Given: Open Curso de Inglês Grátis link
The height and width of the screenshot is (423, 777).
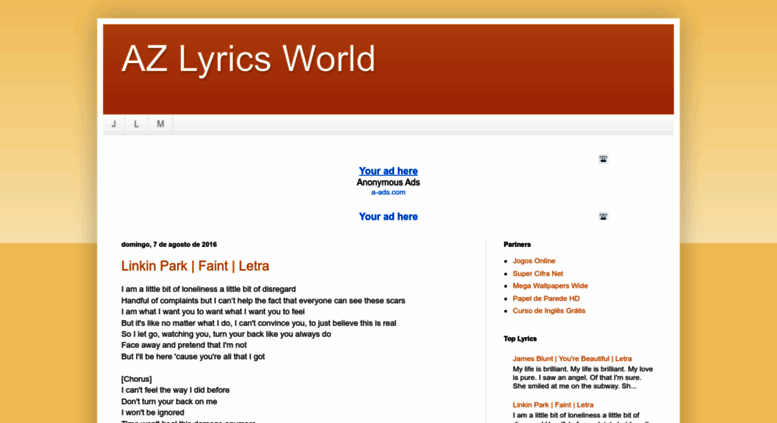Looking at the screenshot, I should coord(549,311).
